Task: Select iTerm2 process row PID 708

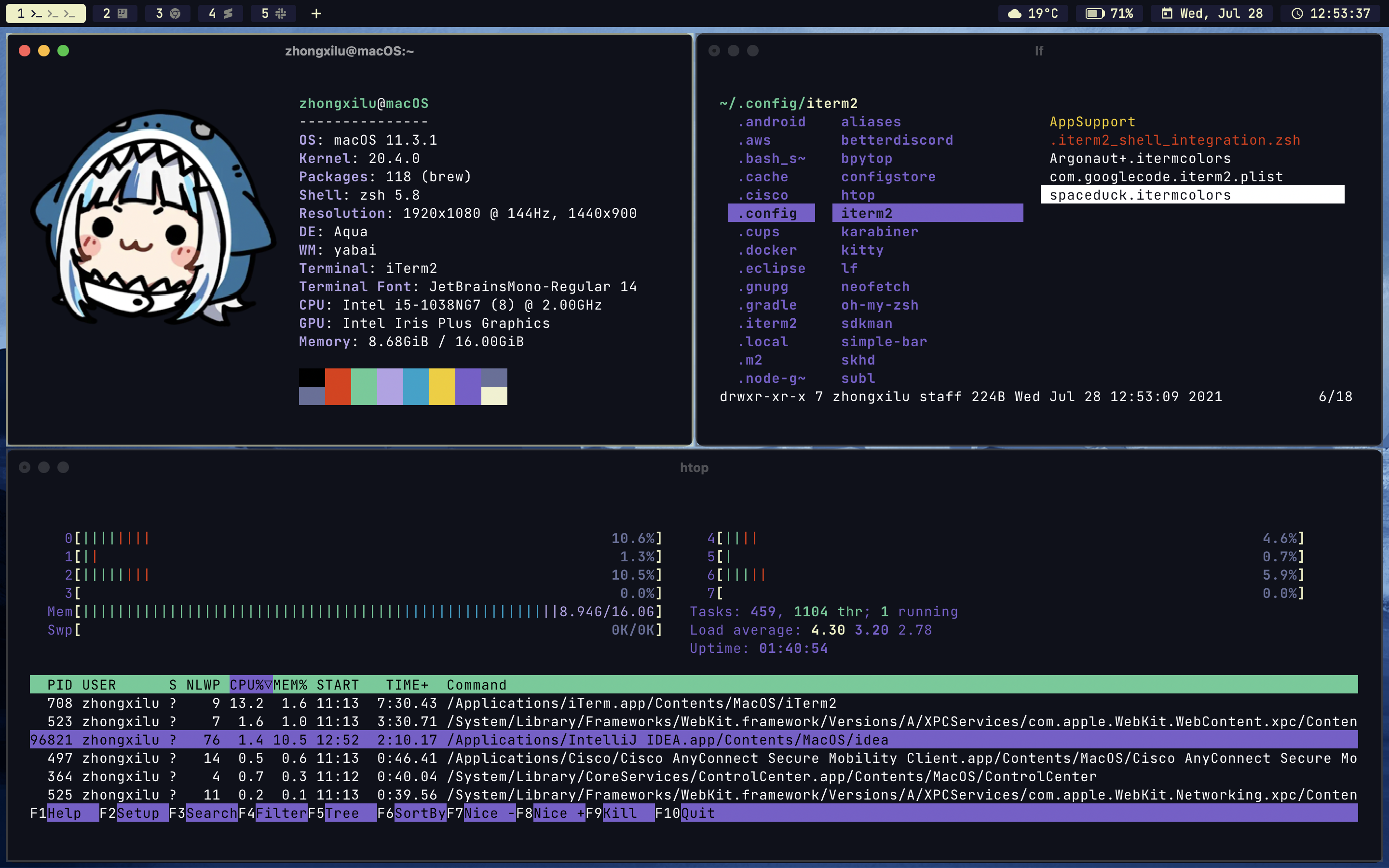Action: click(x=694, y=703)
